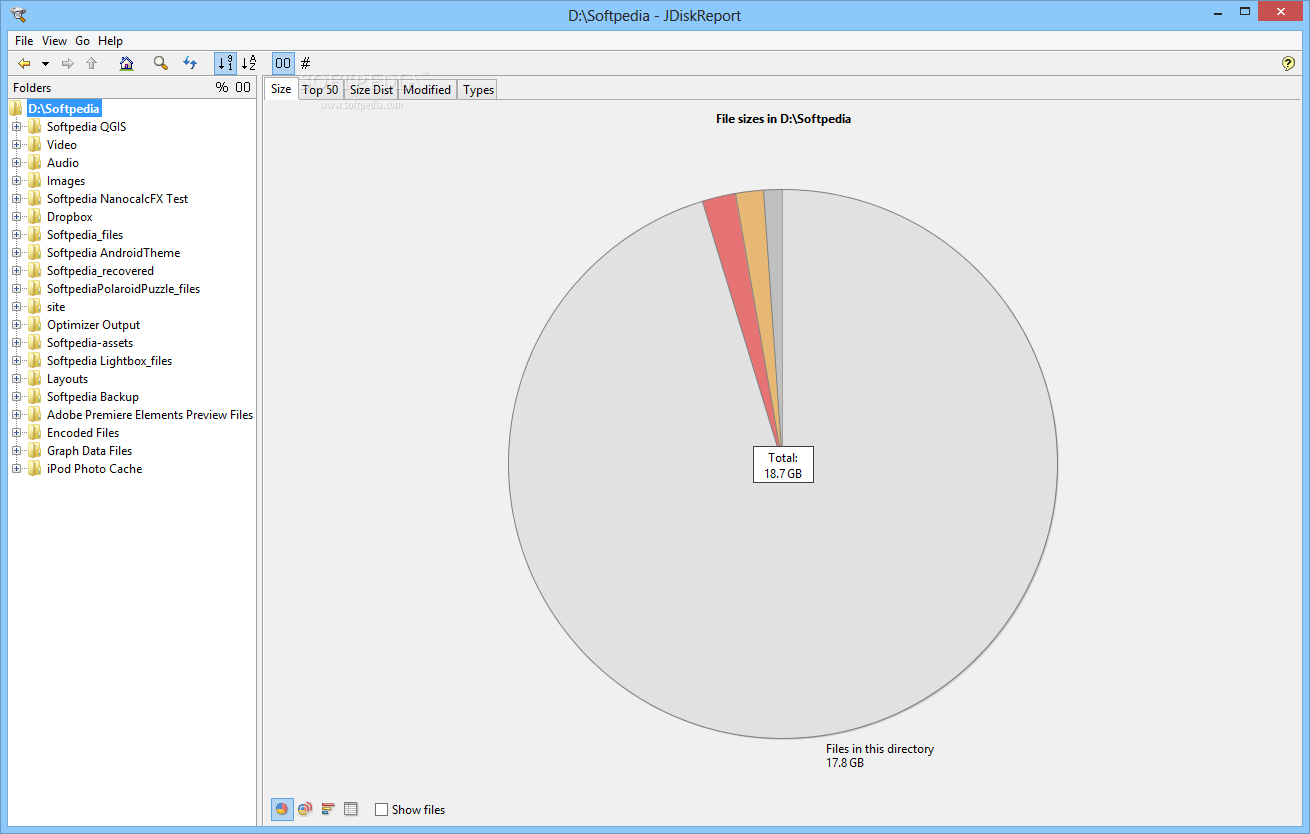Click folder icon next to iPod Photo Cache

35,469
